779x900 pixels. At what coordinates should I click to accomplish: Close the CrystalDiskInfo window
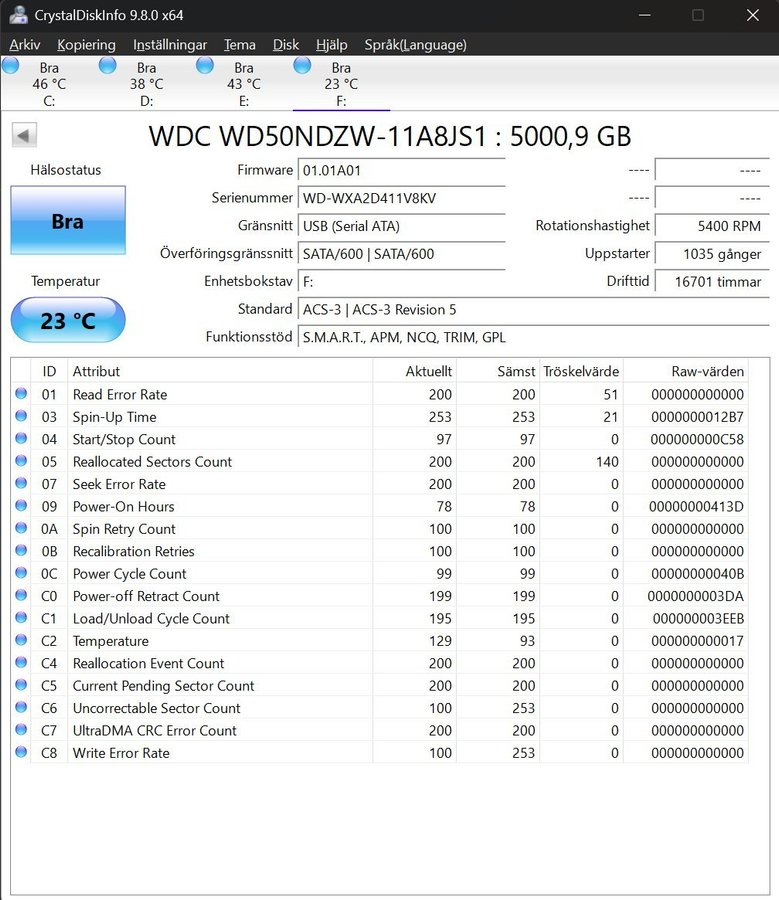[x=753, y=15]
